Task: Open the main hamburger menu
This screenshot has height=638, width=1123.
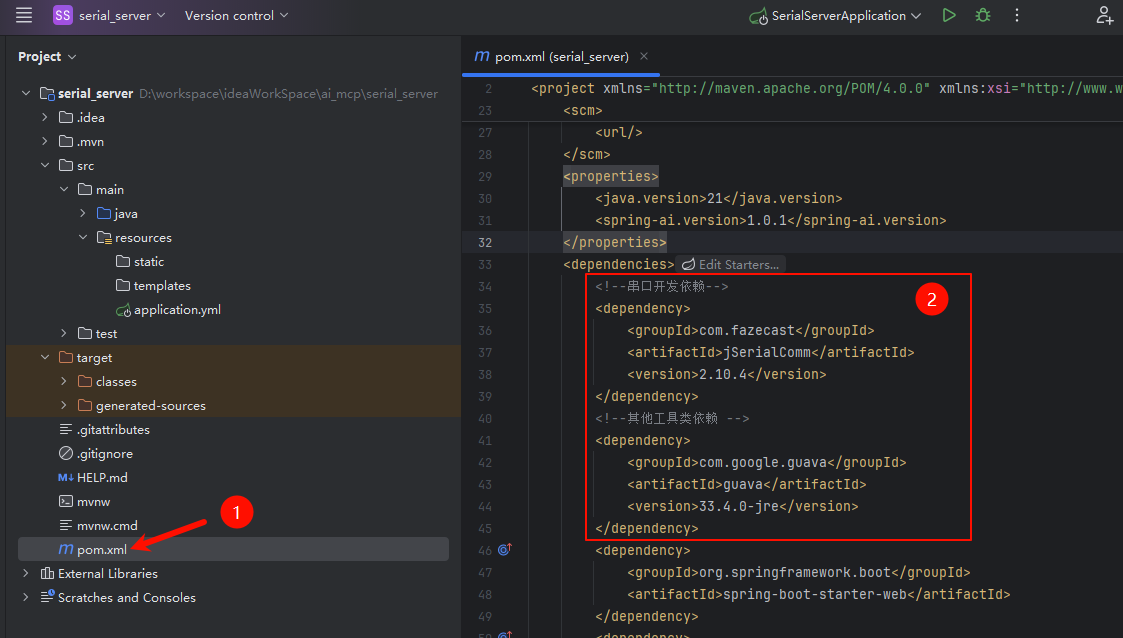Action: 24,15
